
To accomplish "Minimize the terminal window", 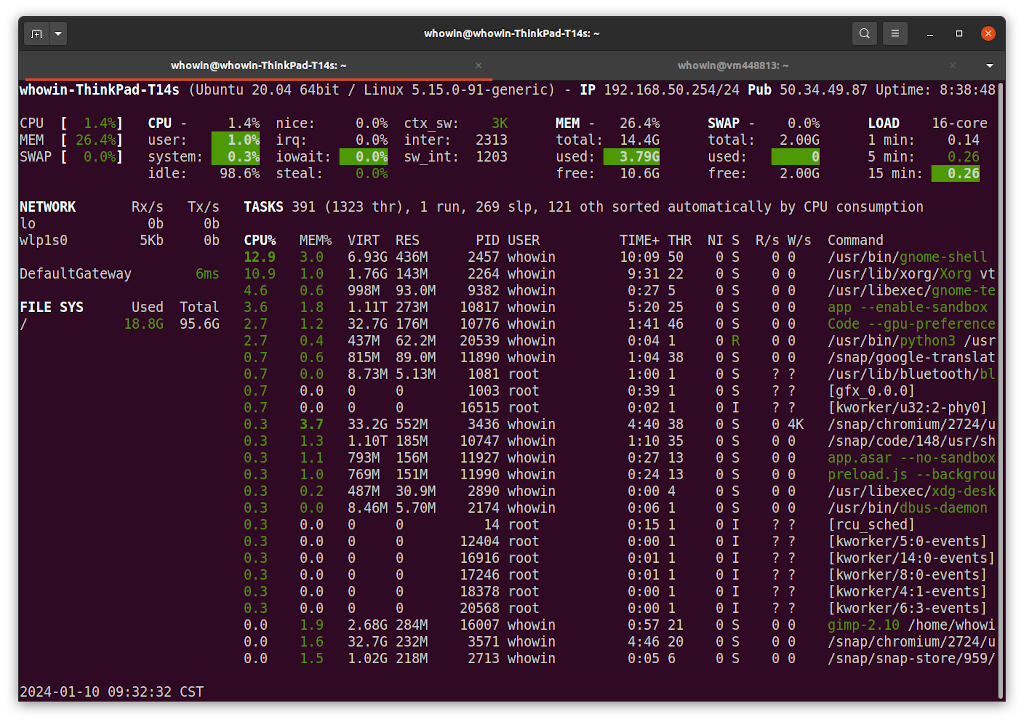I will pyautogui.click(x=929, y=33).
